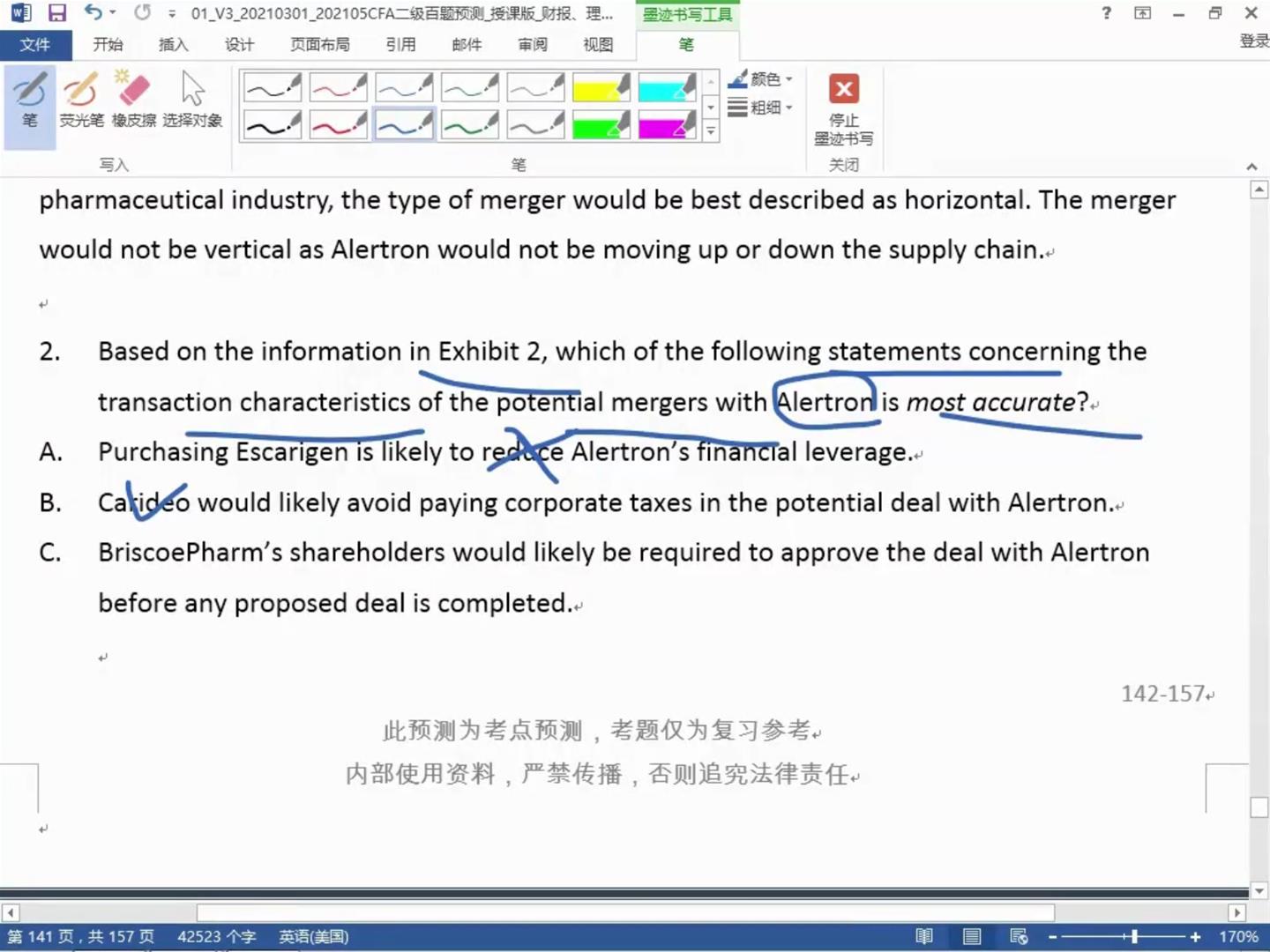Screen dimensions: 1270x952
Task: Select the Pen (笔) ink tool
Action: tap(29, 101)
